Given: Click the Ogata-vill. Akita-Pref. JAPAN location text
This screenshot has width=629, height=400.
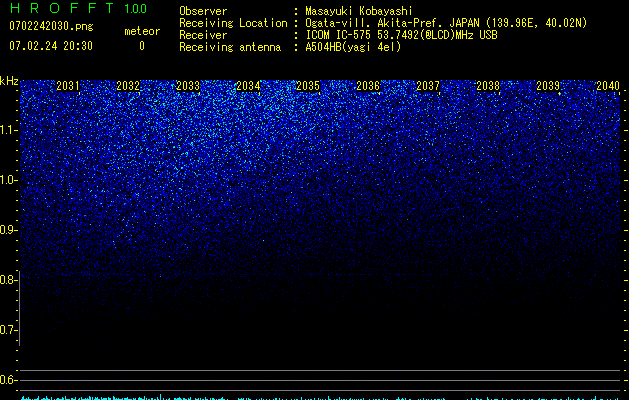Looking at the screenshot, I should click(446, 23).
